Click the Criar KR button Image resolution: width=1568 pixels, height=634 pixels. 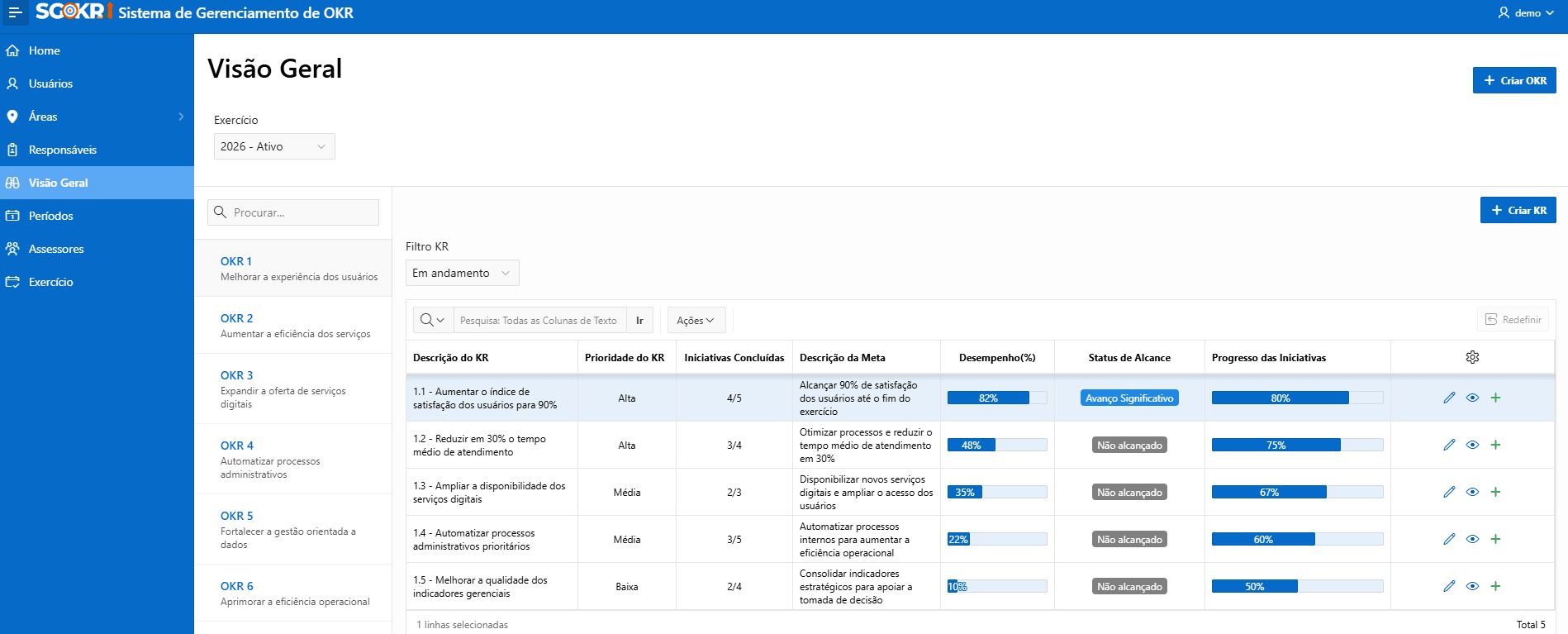coord(1518,210)
